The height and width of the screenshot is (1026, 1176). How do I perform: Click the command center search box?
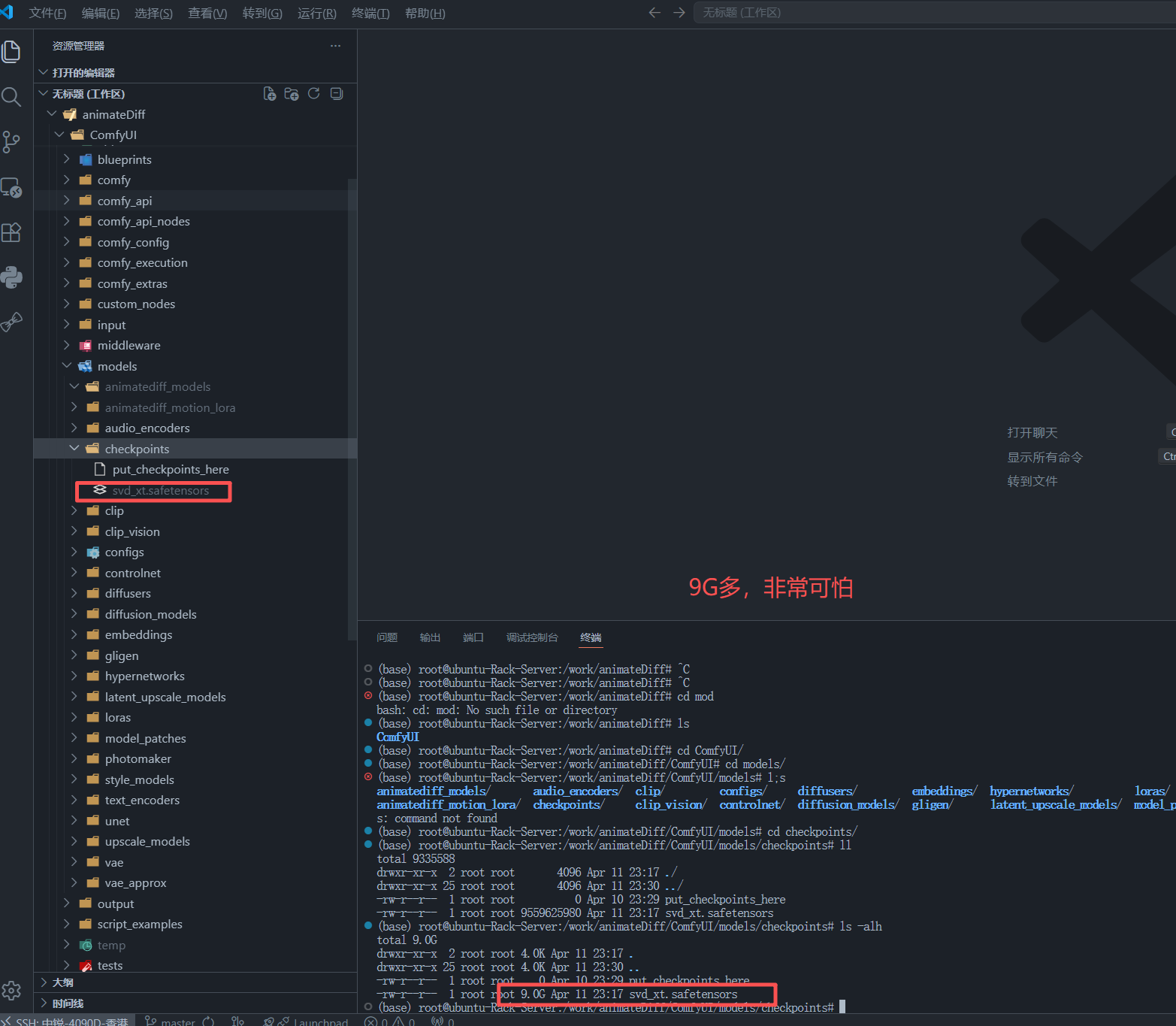click(x=935, y=13)
